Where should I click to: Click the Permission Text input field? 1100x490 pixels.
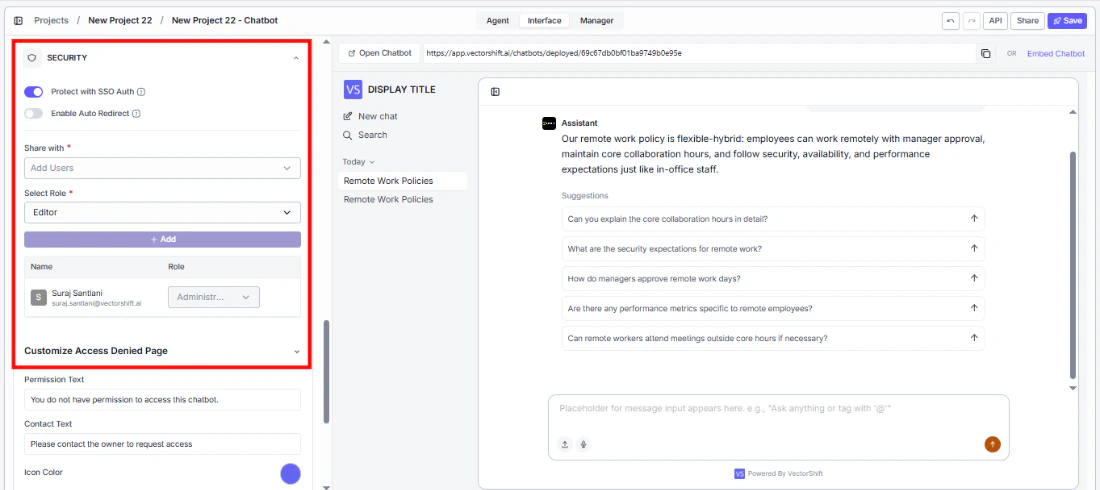click(x=162, y=400)
